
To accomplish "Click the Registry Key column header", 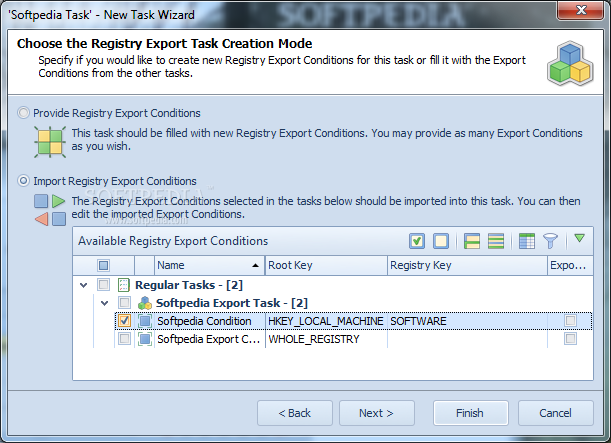I will [467, 265].
